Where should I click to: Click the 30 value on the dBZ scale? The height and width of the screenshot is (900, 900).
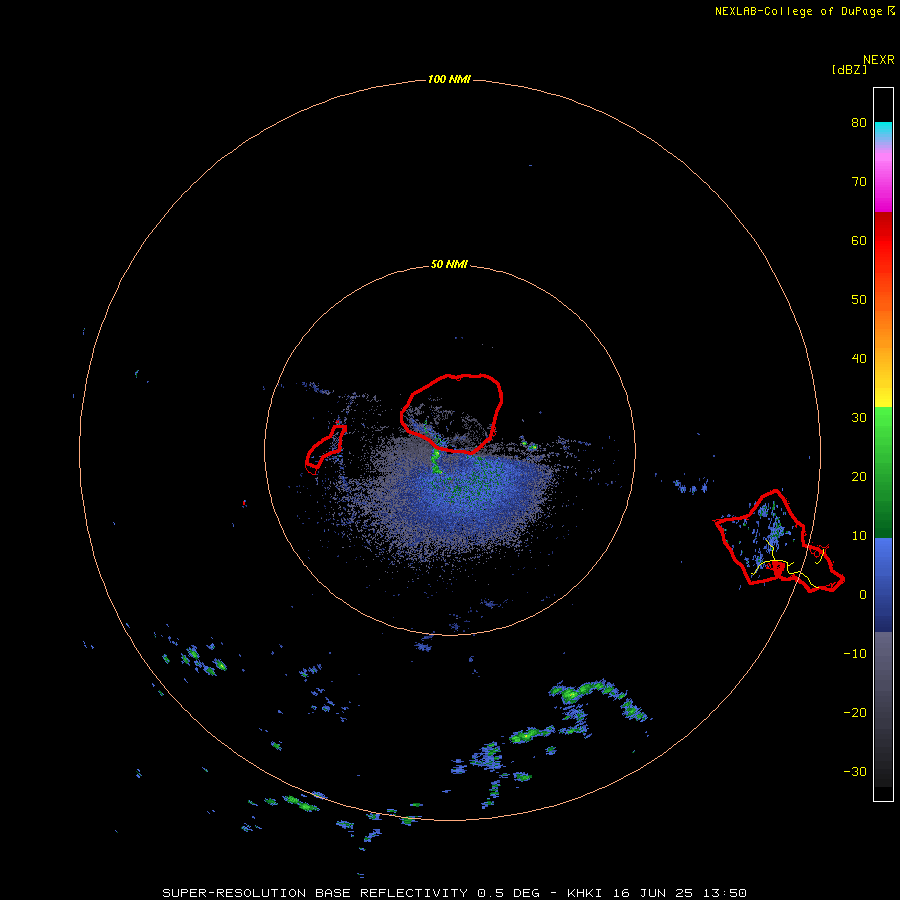tap(859, 418)
